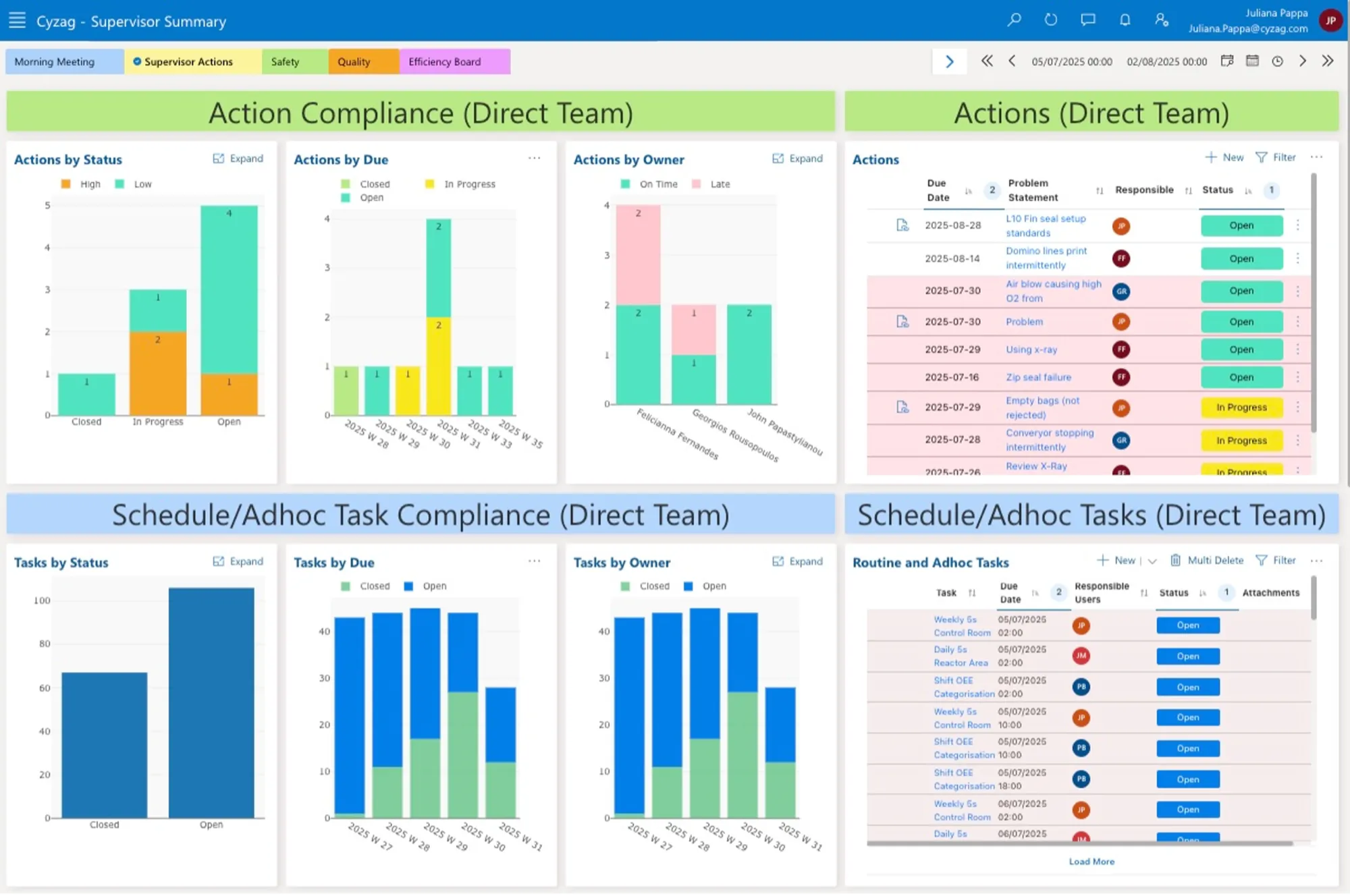Click New in the Actions panel
The image size is (1350, 896).
click(x=1224, y=157)
